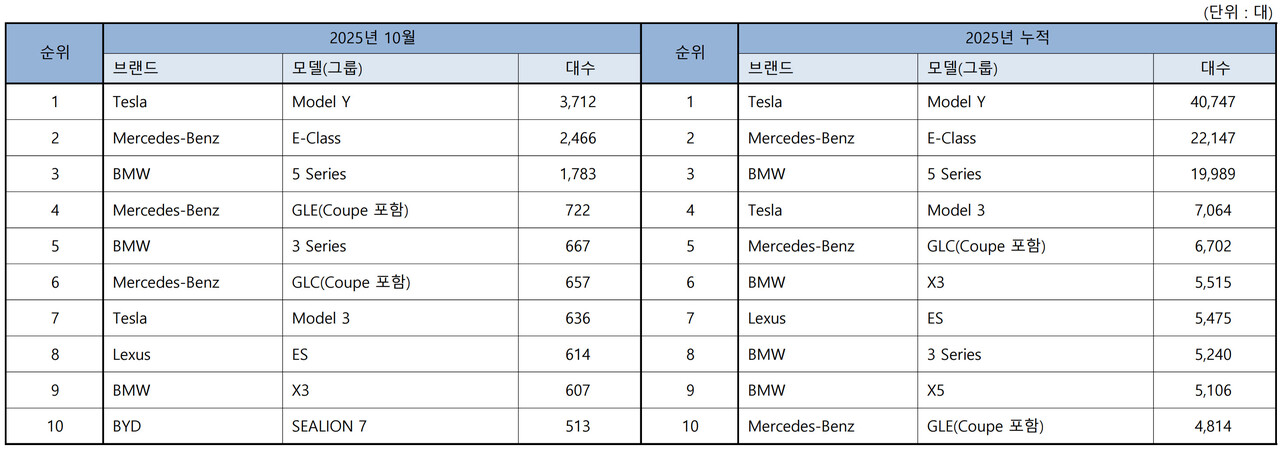Click the 2025년 10월 header cell
This screenshot has height=449, width=1280.
(x=372, y=39)
